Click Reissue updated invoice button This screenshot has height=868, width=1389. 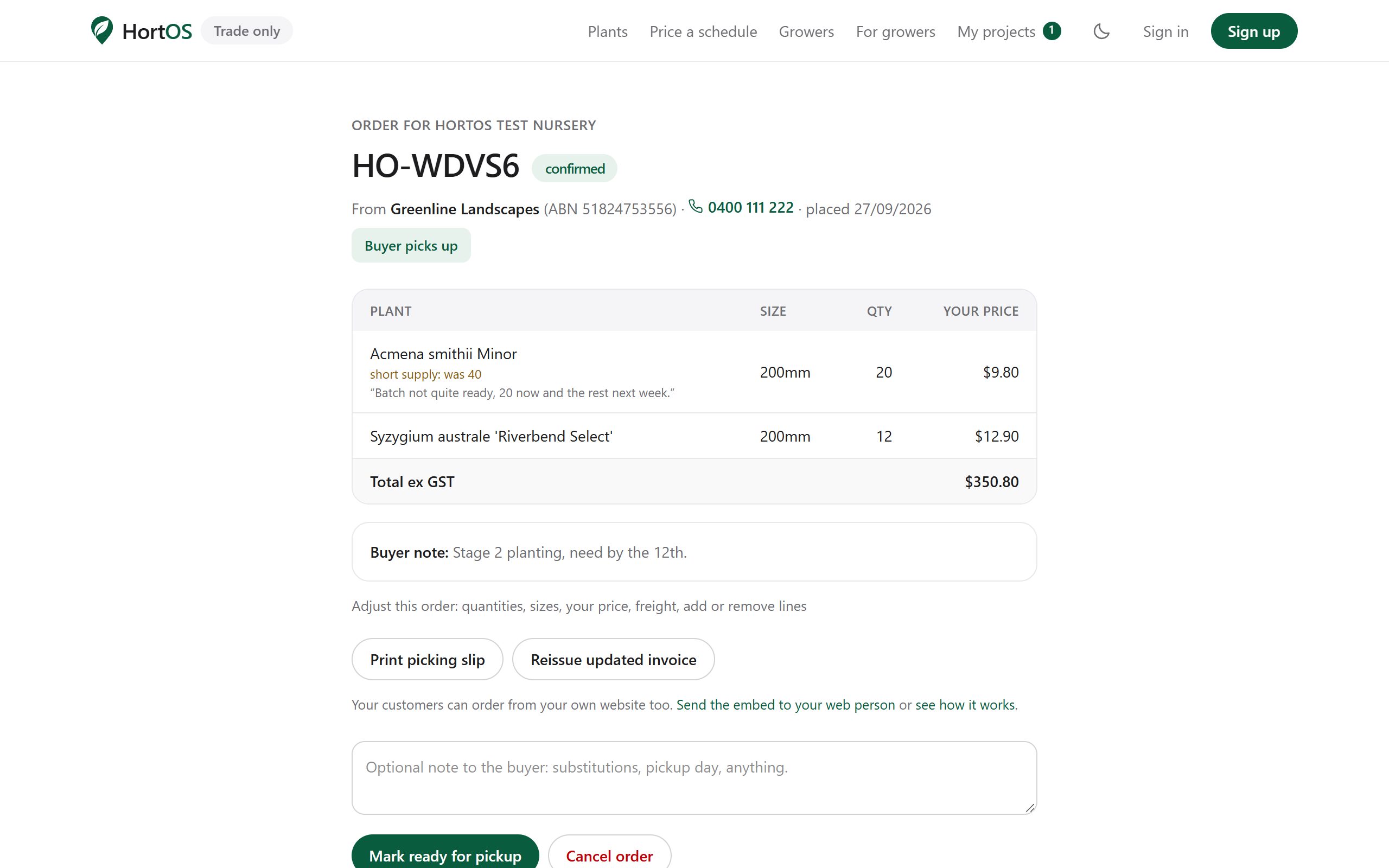click(613, 659)
